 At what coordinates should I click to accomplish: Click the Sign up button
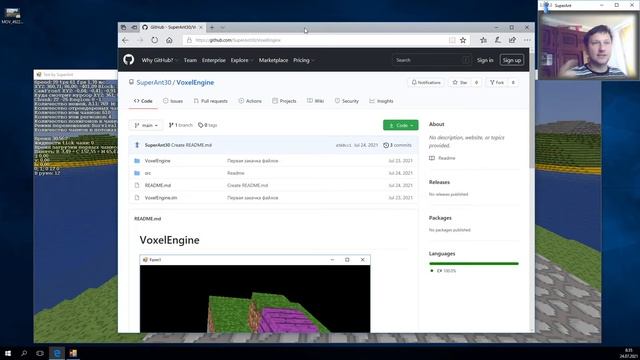click(x=512, y=60)
